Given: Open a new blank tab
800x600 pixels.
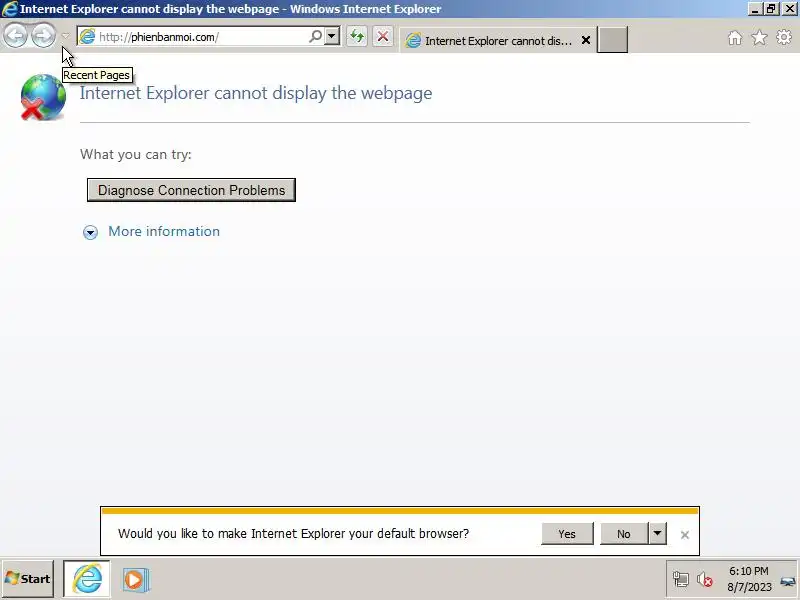Looking at the screenshot, I should pyautogui.click(x=612, y=40).
